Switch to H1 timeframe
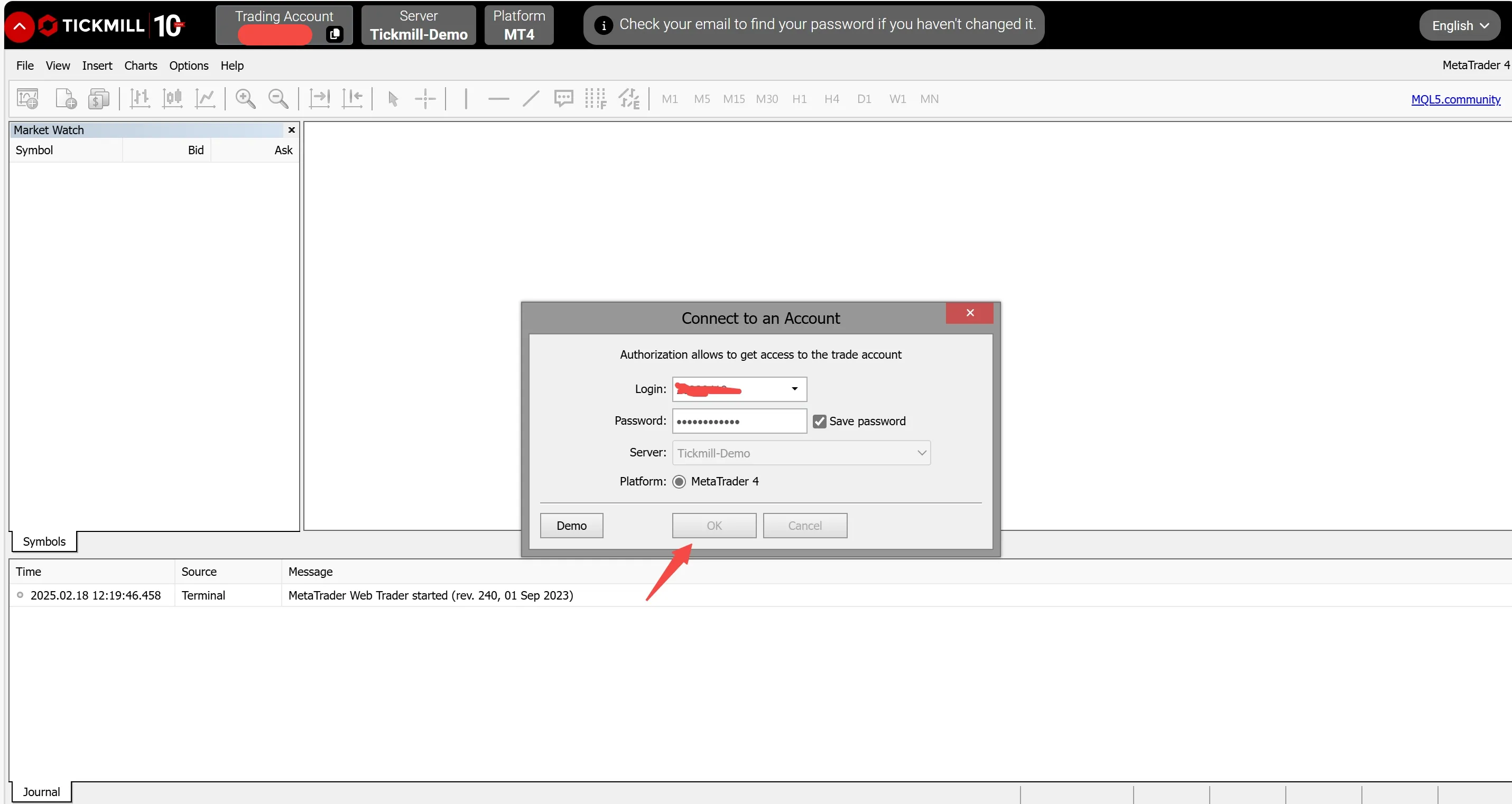Viewport: 1512px width, 804px height. click(800, 99)
